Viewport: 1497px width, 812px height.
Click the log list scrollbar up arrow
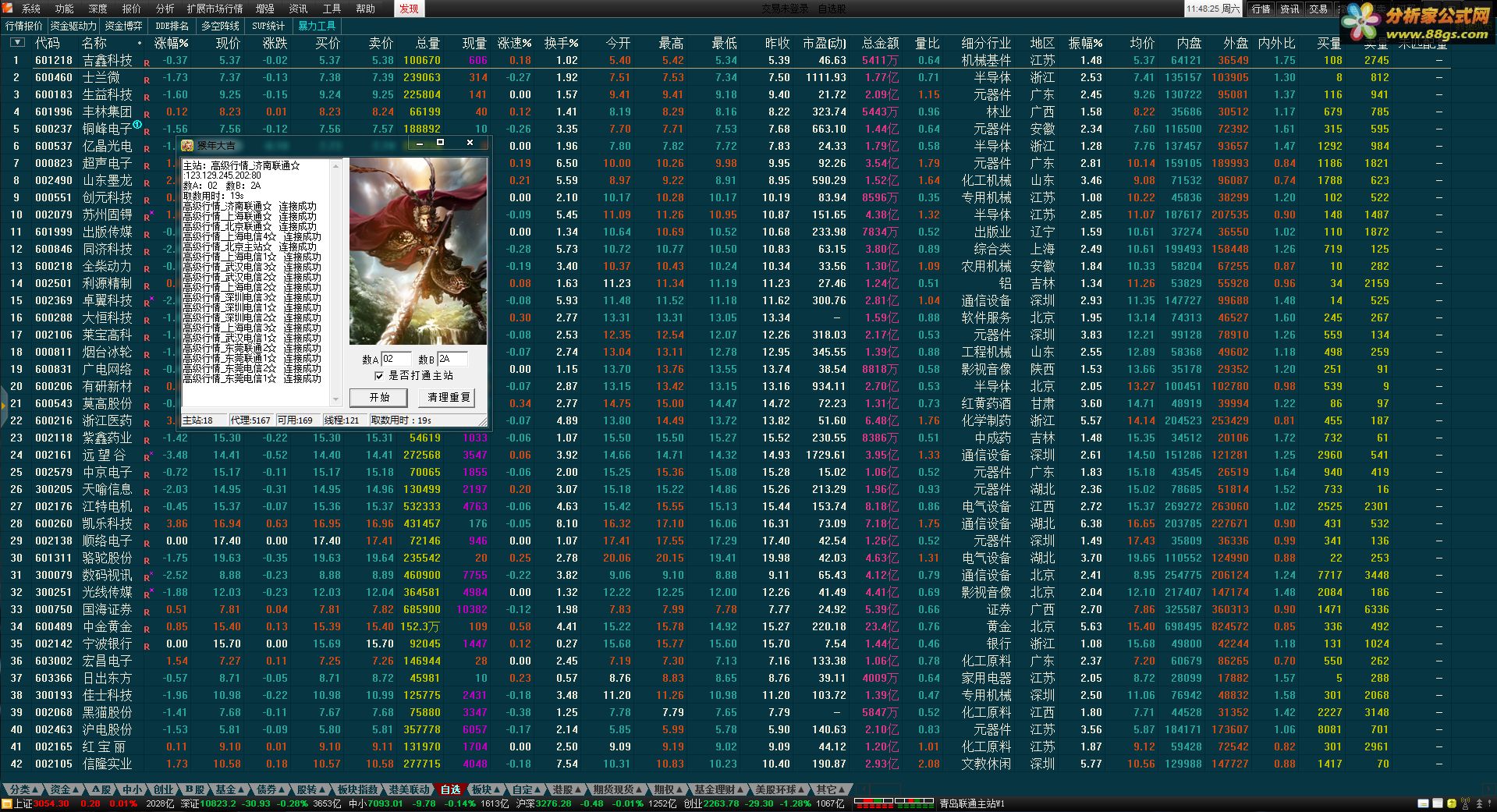(336, 165)
